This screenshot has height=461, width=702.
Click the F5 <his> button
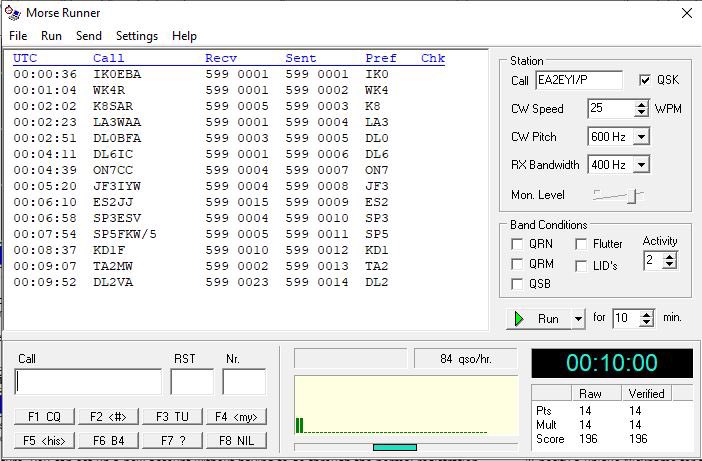coord(44,440)
